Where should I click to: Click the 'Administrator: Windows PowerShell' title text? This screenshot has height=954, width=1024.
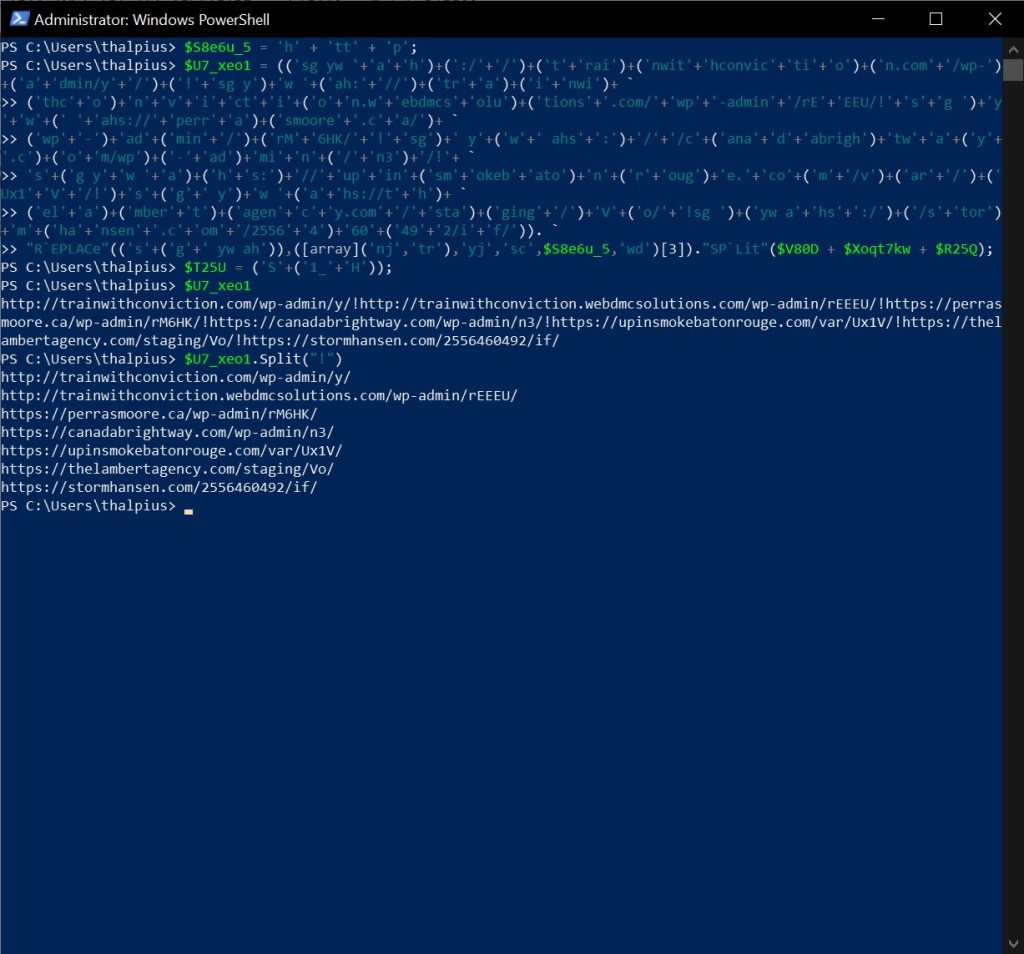[152, 19]
